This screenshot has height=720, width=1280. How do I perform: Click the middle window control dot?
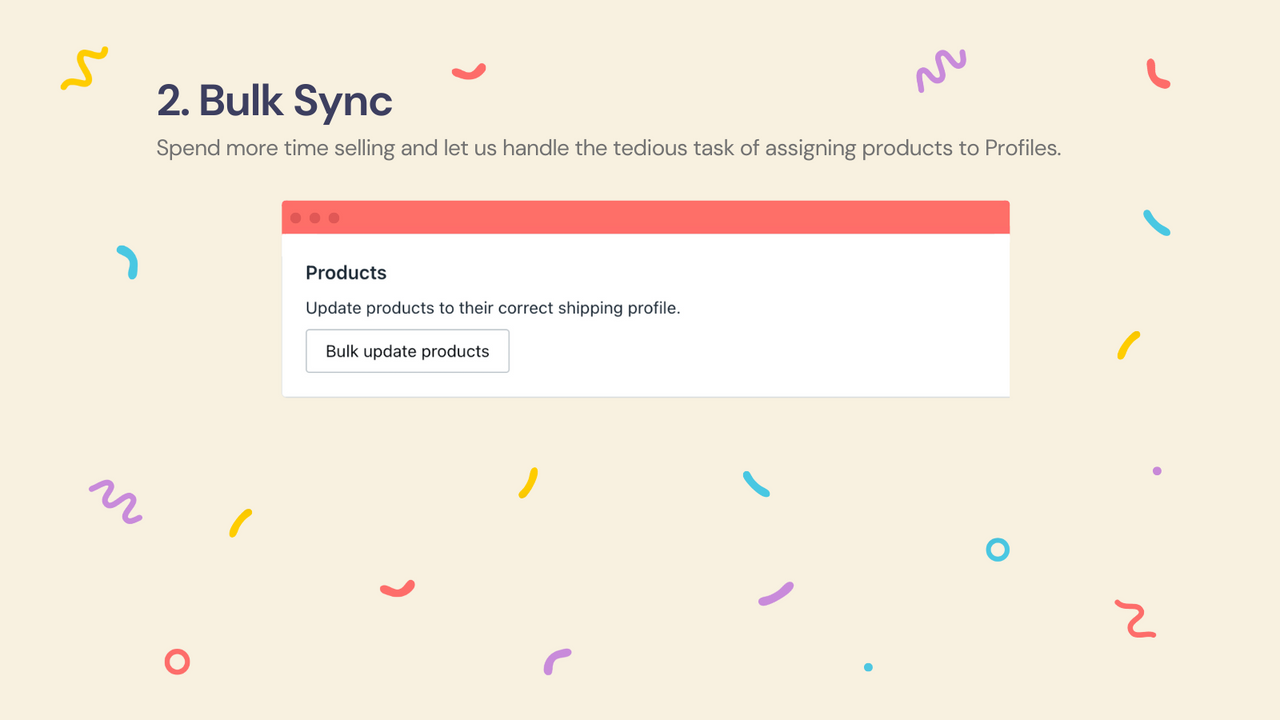tap(314, 217)
